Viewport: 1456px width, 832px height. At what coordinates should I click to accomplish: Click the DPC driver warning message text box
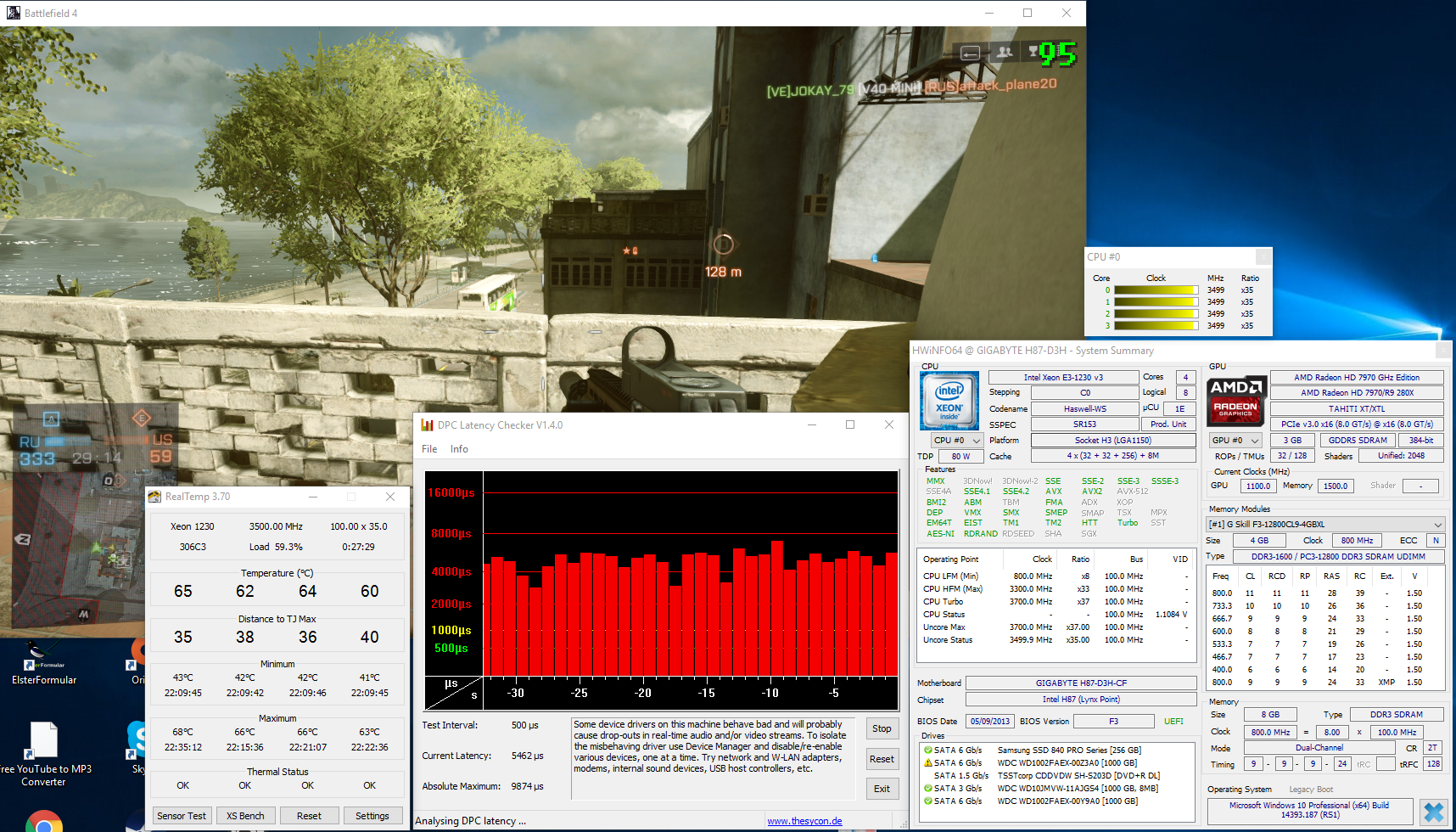(713, 759)
